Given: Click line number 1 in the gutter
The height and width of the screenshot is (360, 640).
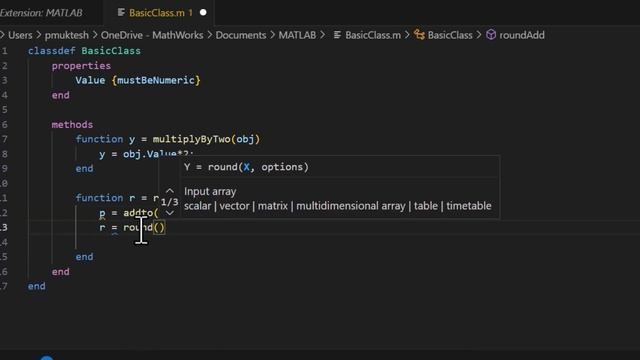Looking at the screenshot, I should (x=4, y=51).
